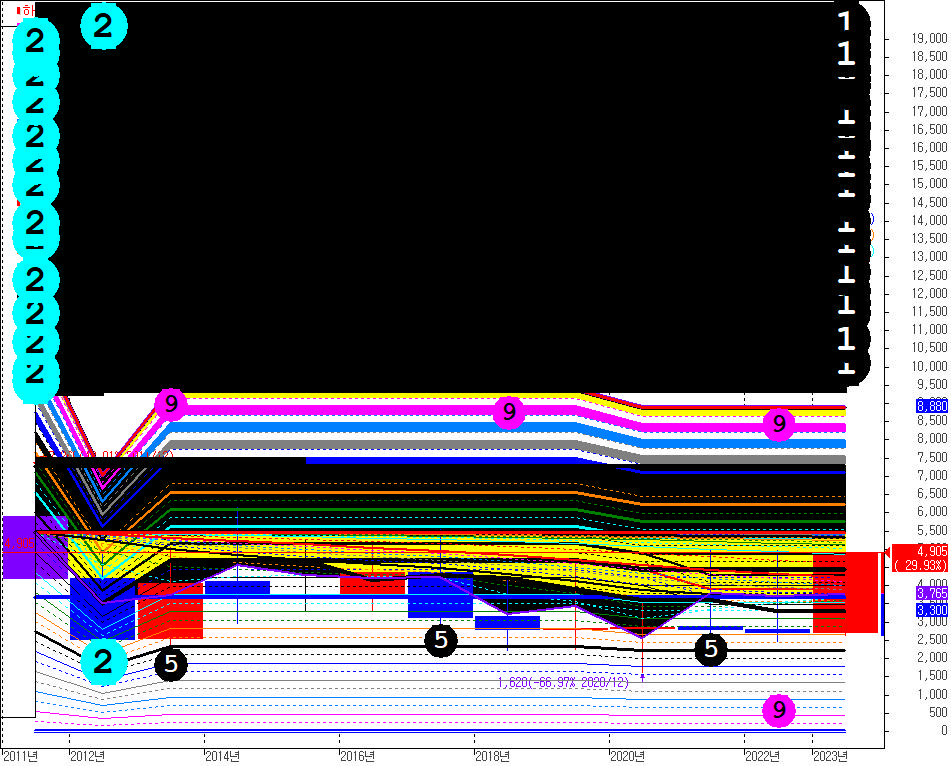
Task: Click the 2014년 label on the time axis
Action: 223,755
